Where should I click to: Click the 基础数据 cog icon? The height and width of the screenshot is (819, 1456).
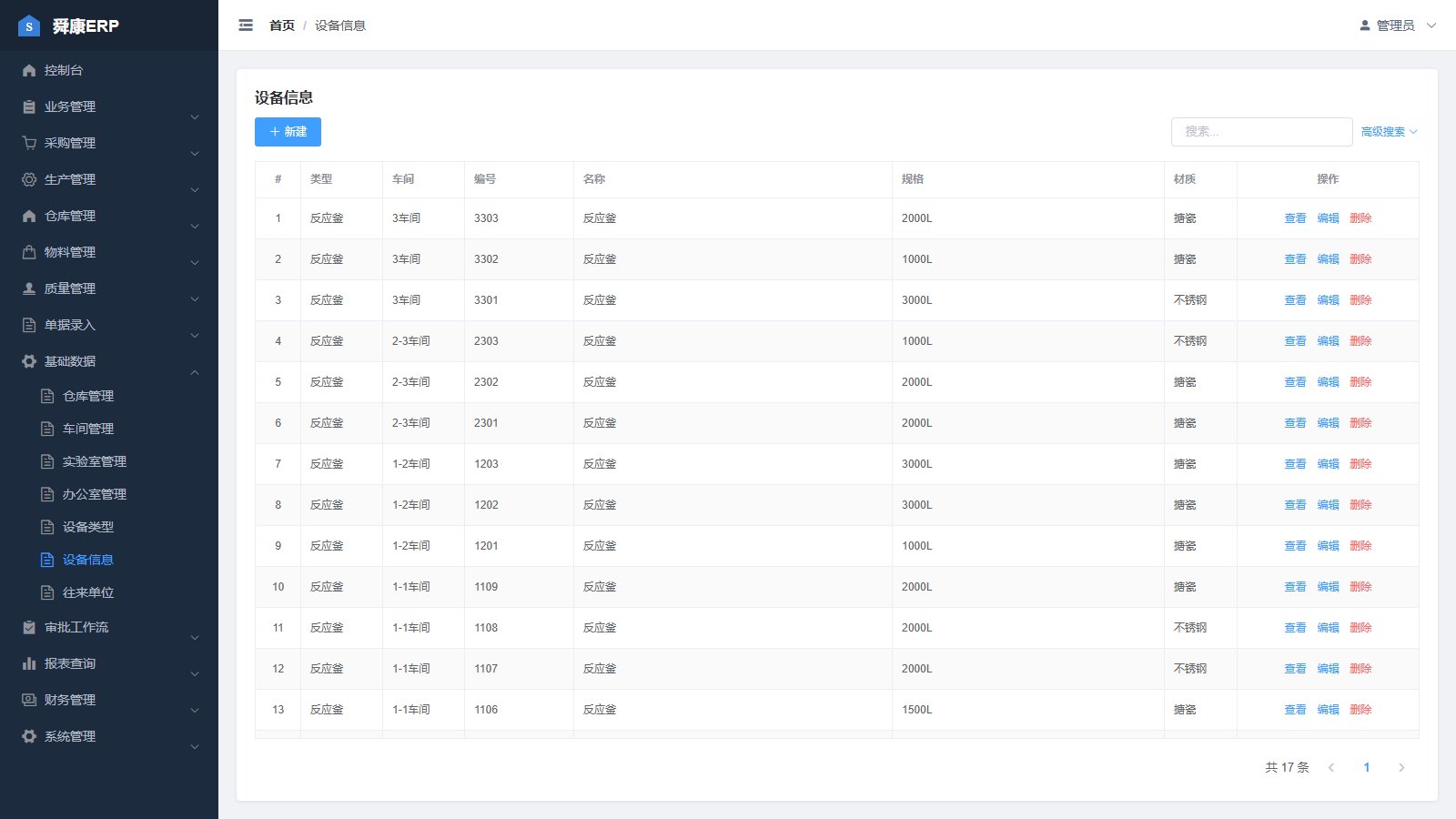coord(29,361)
